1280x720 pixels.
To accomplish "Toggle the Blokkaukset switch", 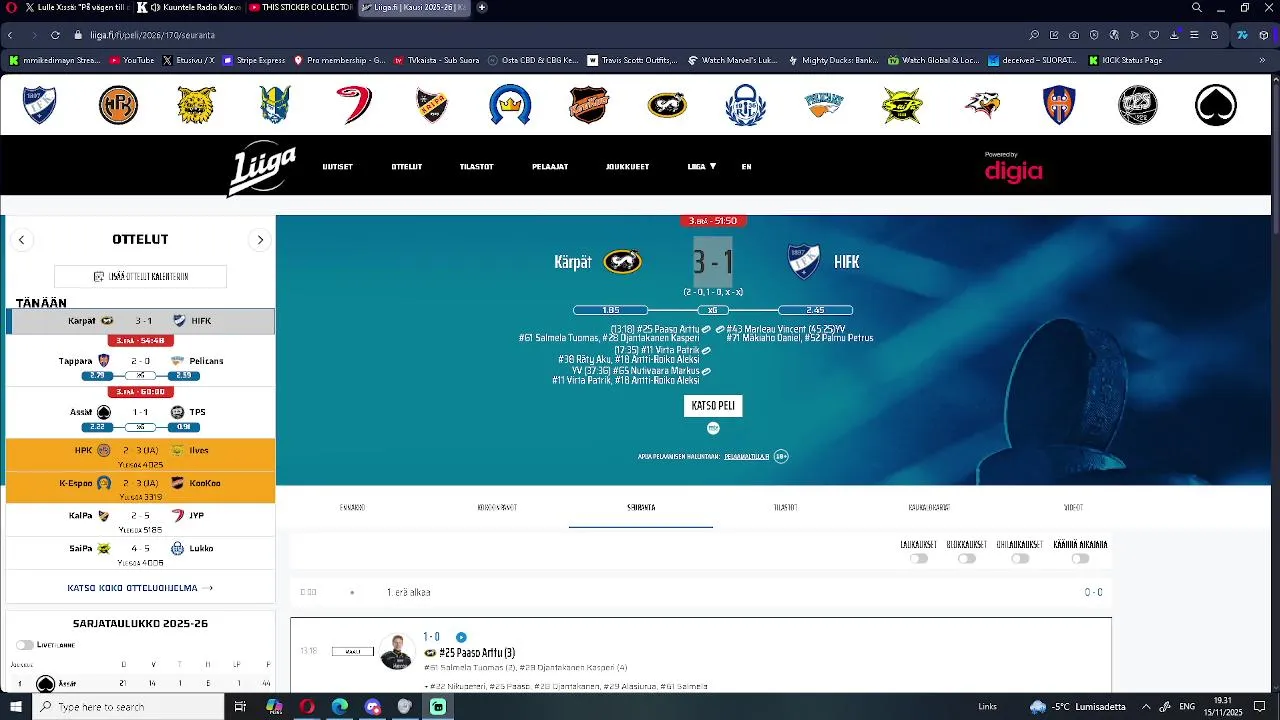I will pyautogui.click(x=967, y=559).
